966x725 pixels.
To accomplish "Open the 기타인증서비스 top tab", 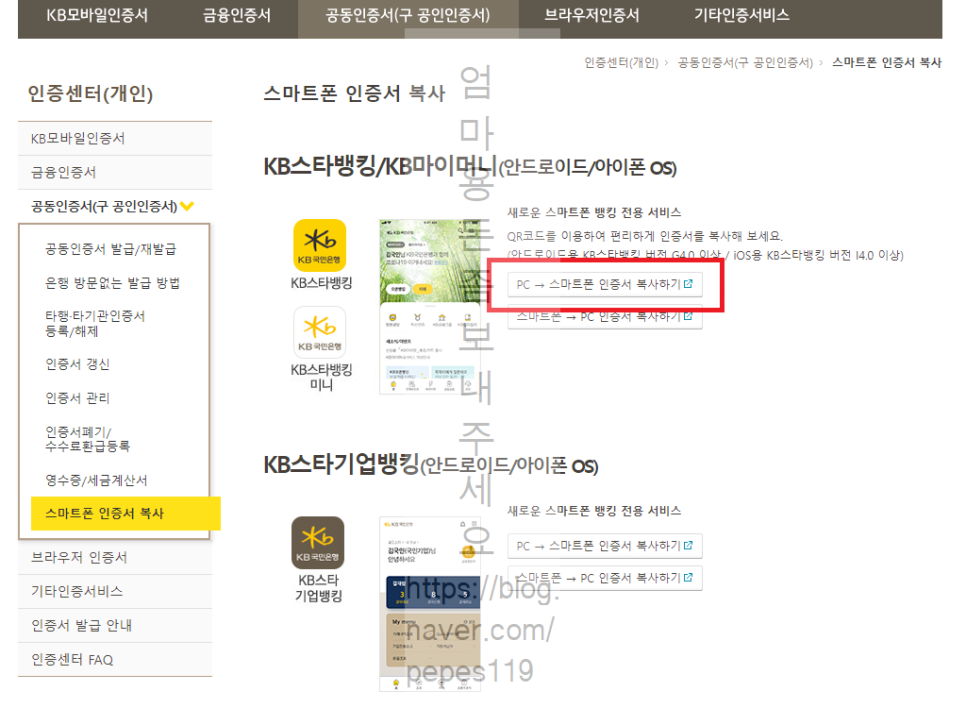I will point(742,15).
